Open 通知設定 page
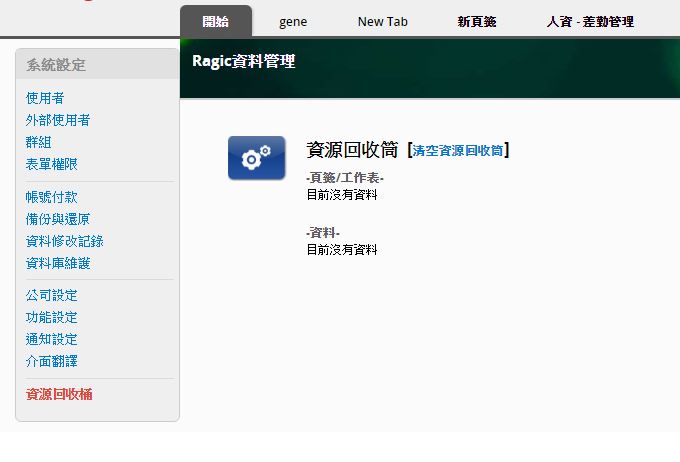The height and width of the screenshot is (462, 680). (51, 339)
